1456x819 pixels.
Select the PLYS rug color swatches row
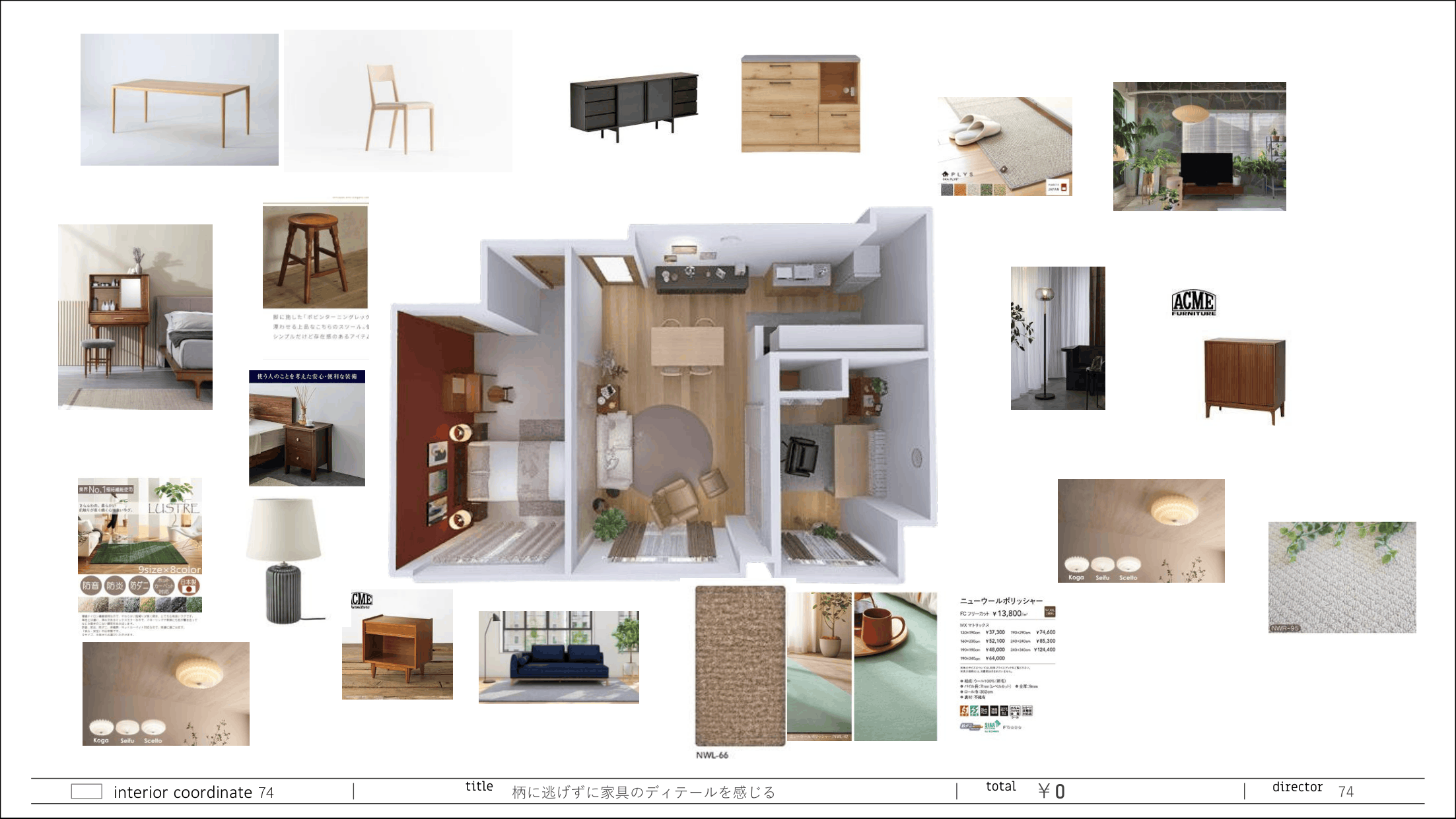[973, 189]
